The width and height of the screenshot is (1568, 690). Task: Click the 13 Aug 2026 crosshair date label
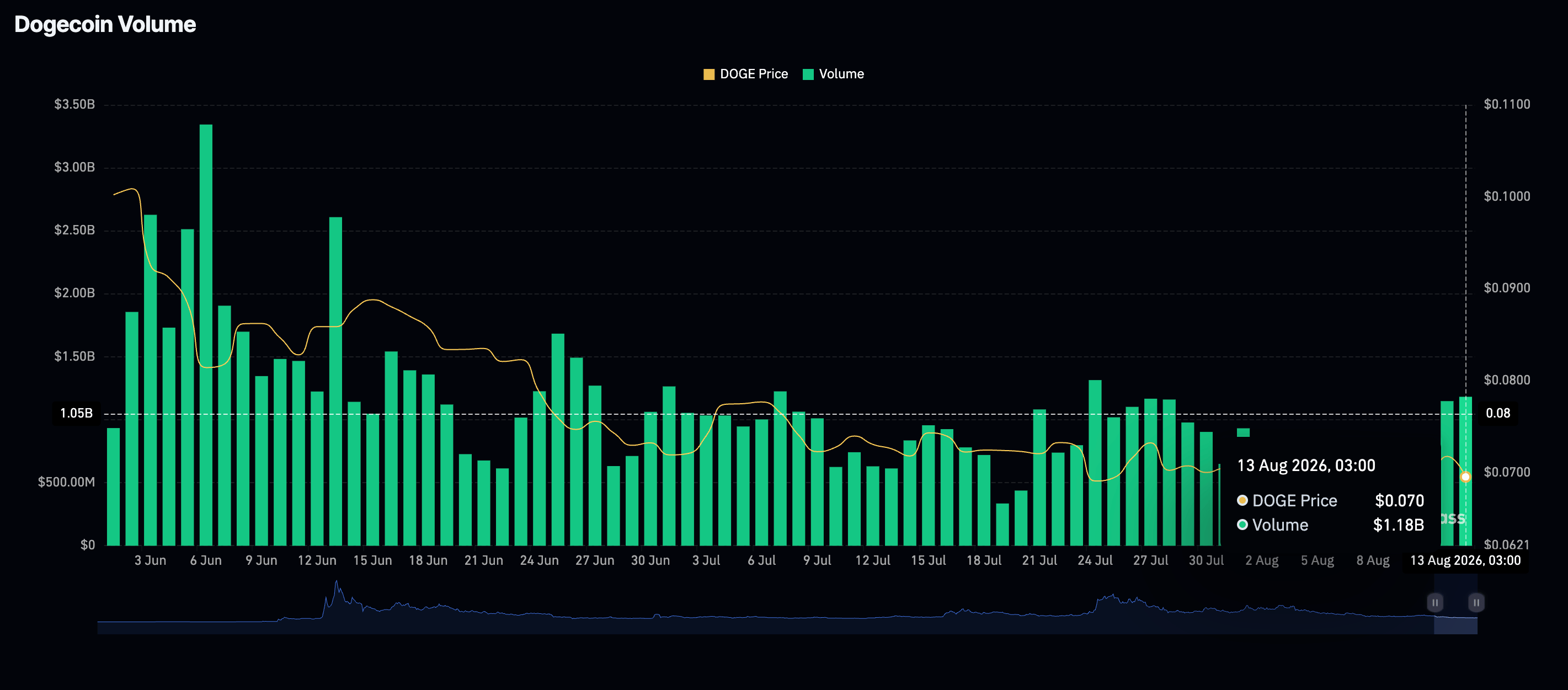click(x=1465, y=560)
